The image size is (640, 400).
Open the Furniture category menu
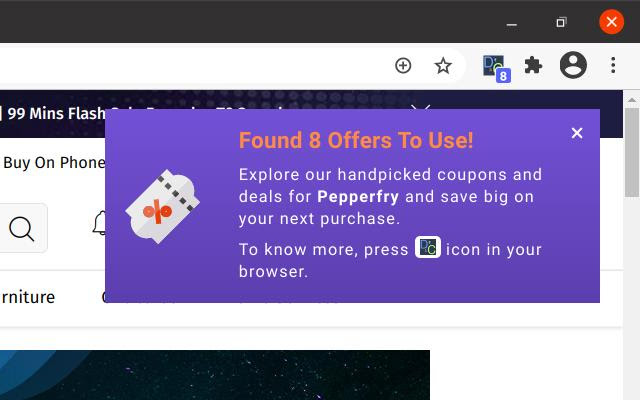pos(27,297)
